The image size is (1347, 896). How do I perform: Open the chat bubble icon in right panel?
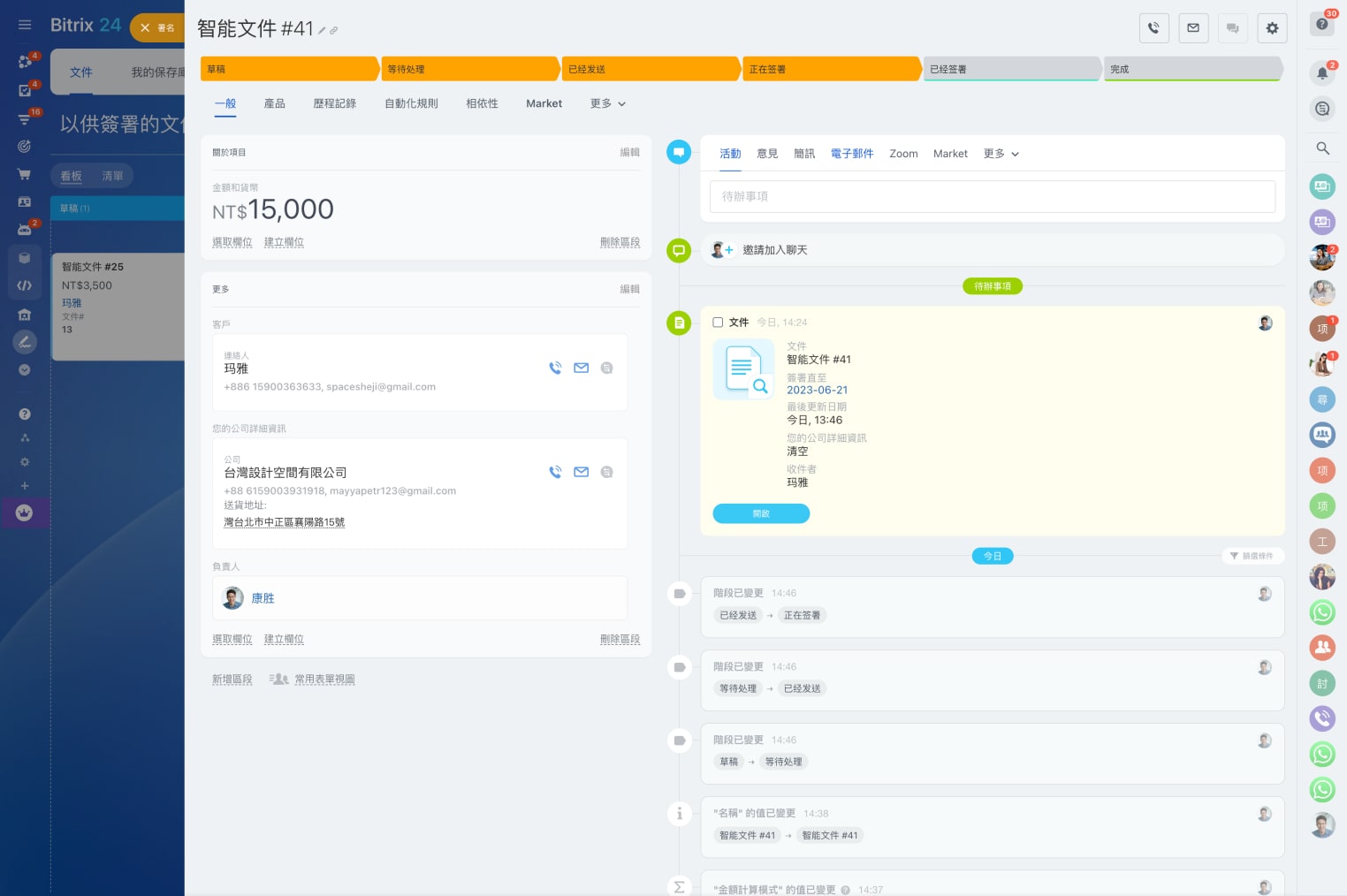point(1322,109)
